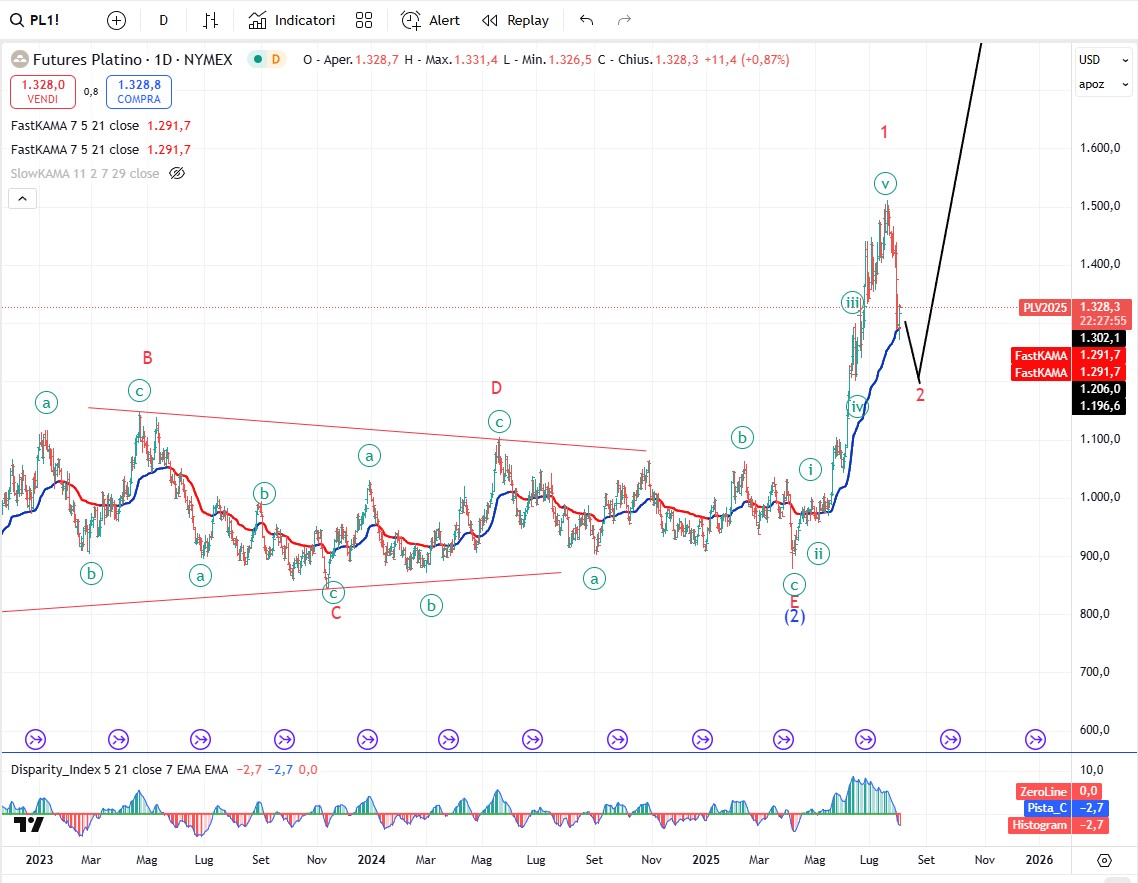This screenshot has height=883, width=1138.
Task: Start bar Replay mode
Action: point(515,20)
